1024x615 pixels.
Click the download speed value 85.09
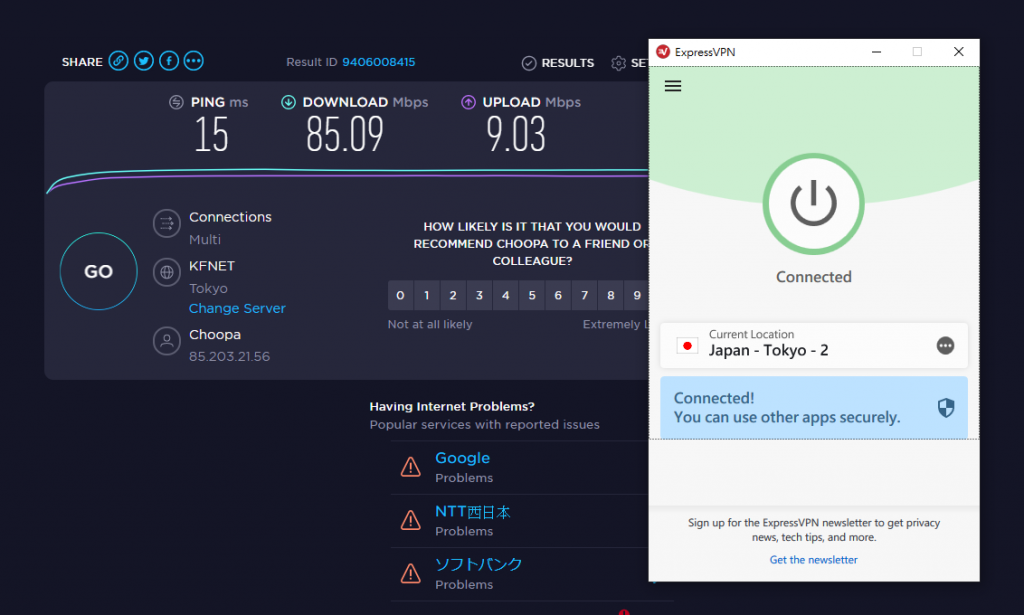click(345, 134)
